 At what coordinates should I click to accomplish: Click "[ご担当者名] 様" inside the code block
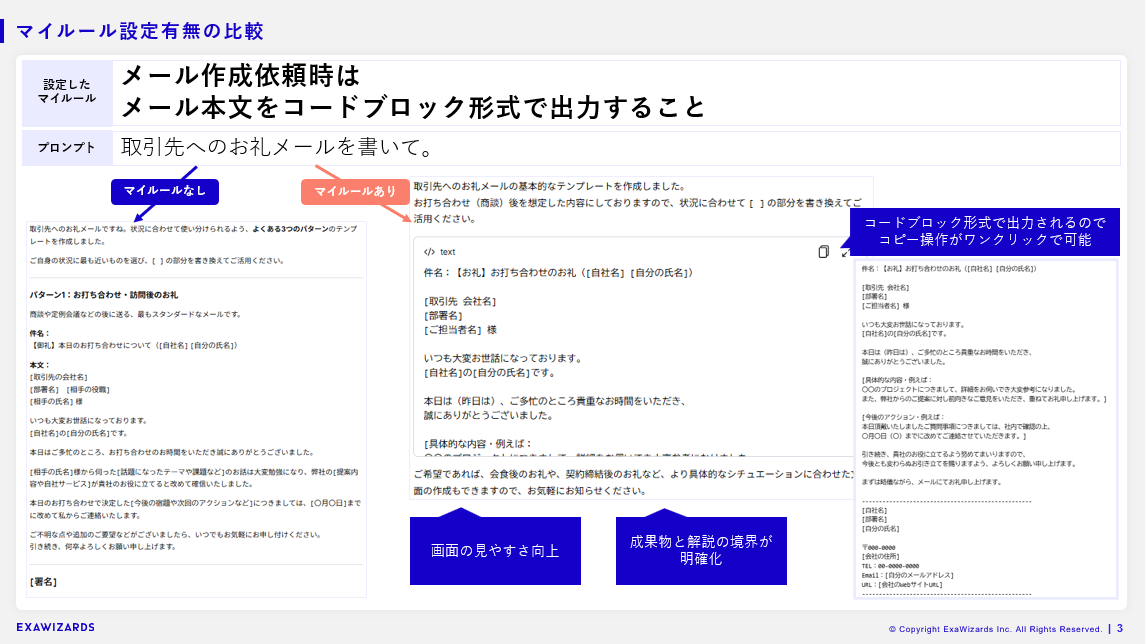460,330
